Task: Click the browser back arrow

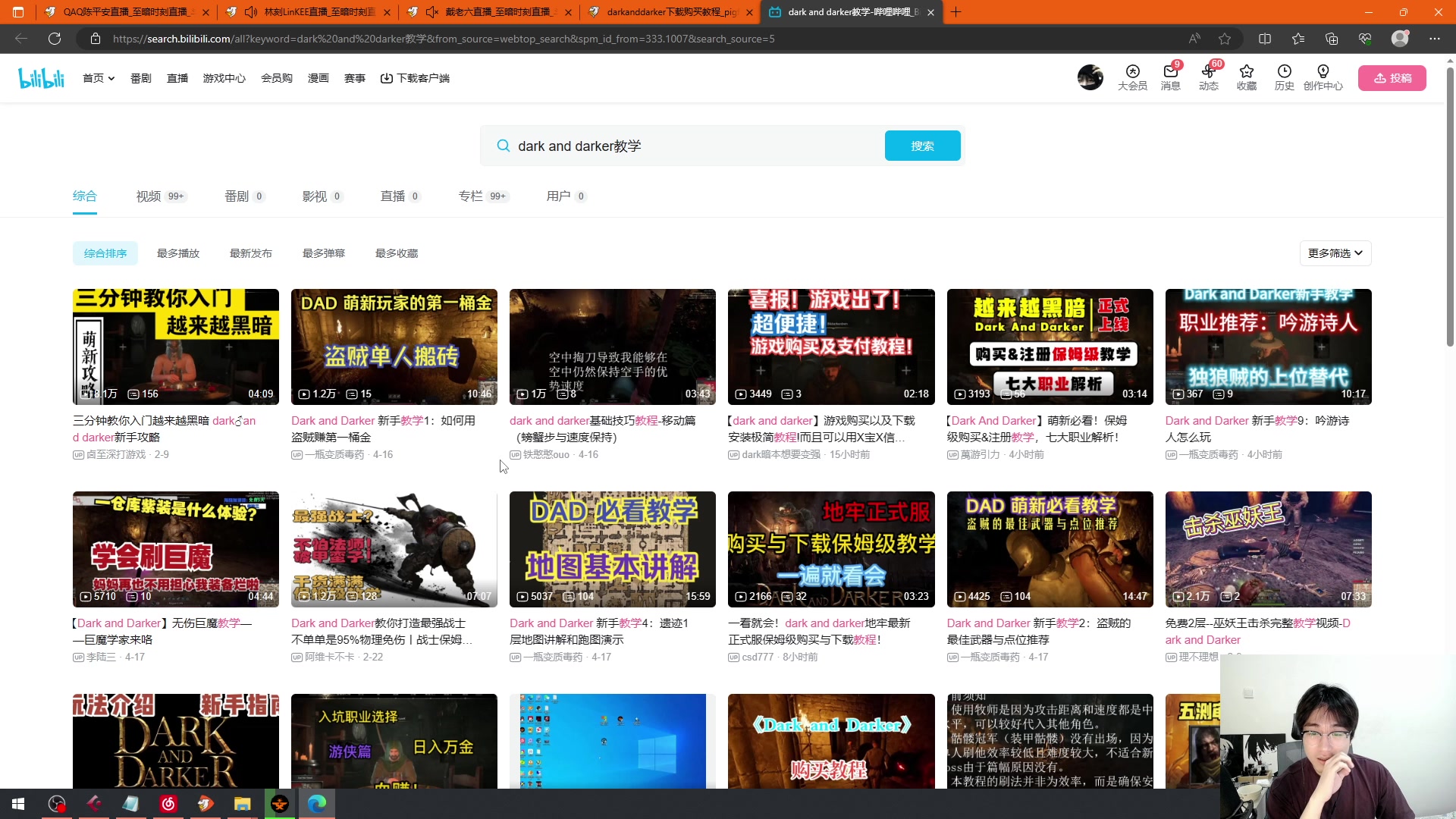Action: click(x=21, y=39)
